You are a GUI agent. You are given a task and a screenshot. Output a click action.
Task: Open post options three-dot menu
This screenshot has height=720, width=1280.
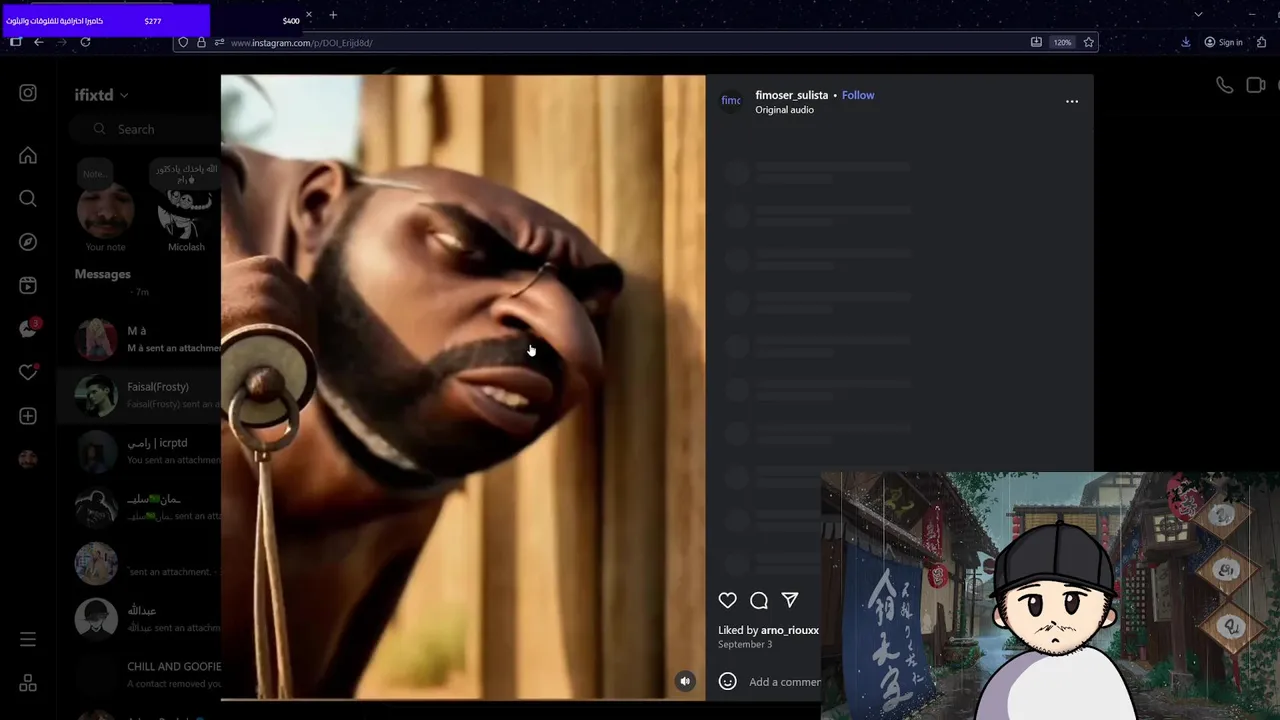pyautogui.click(x=1072, y=101)
